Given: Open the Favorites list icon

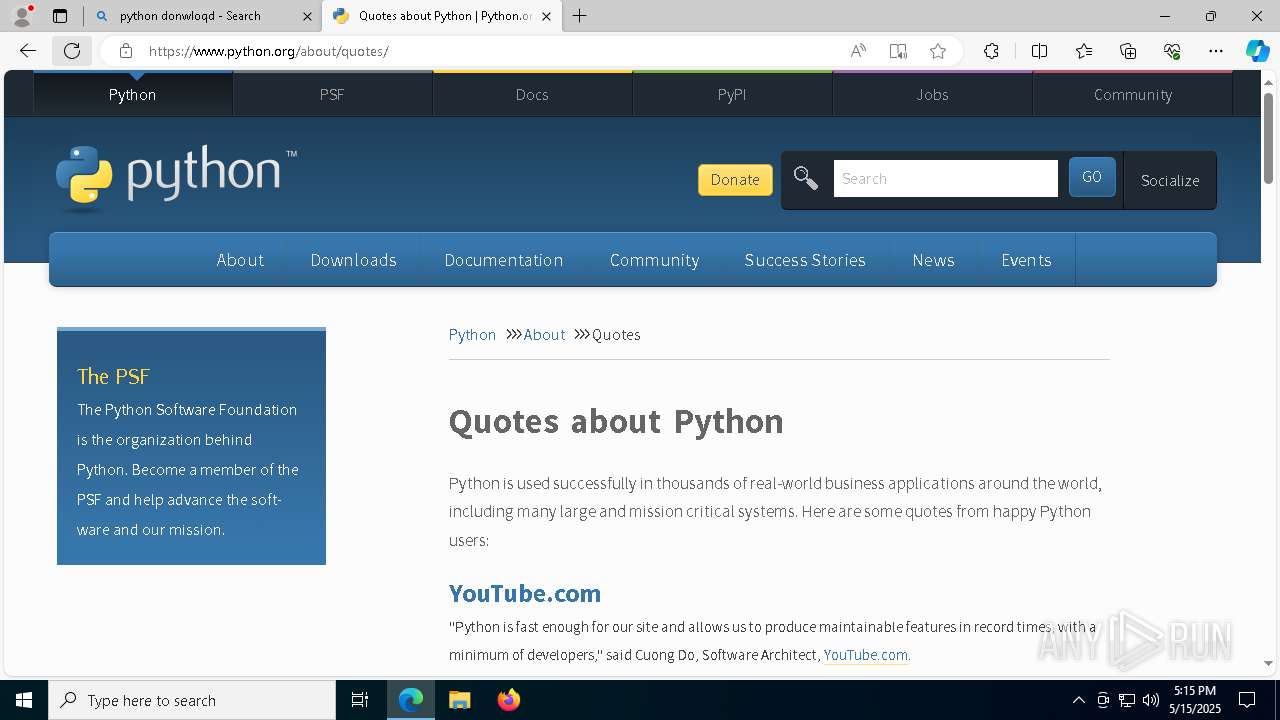Looking at the screenshot, I should pyautogui.click(x=1084, y=51).
